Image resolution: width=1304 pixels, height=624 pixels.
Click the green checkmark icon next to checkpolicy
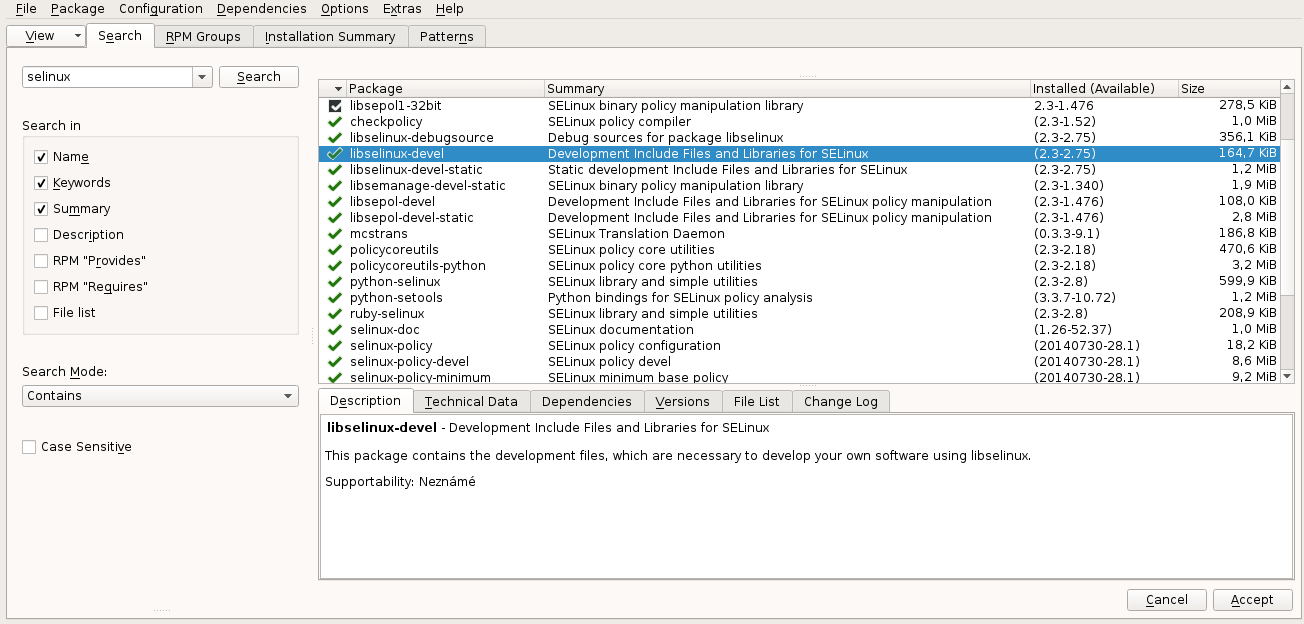point(335,122)
